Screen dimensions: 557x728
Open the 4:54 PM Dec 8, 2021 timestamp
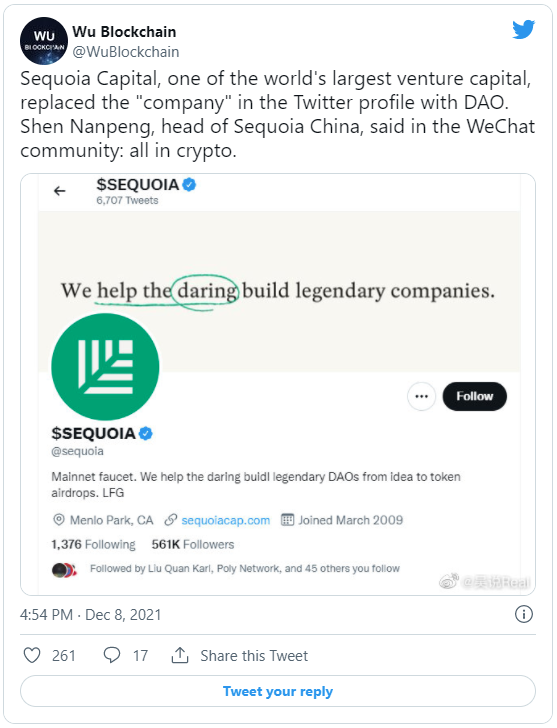(x=91, y=615)
